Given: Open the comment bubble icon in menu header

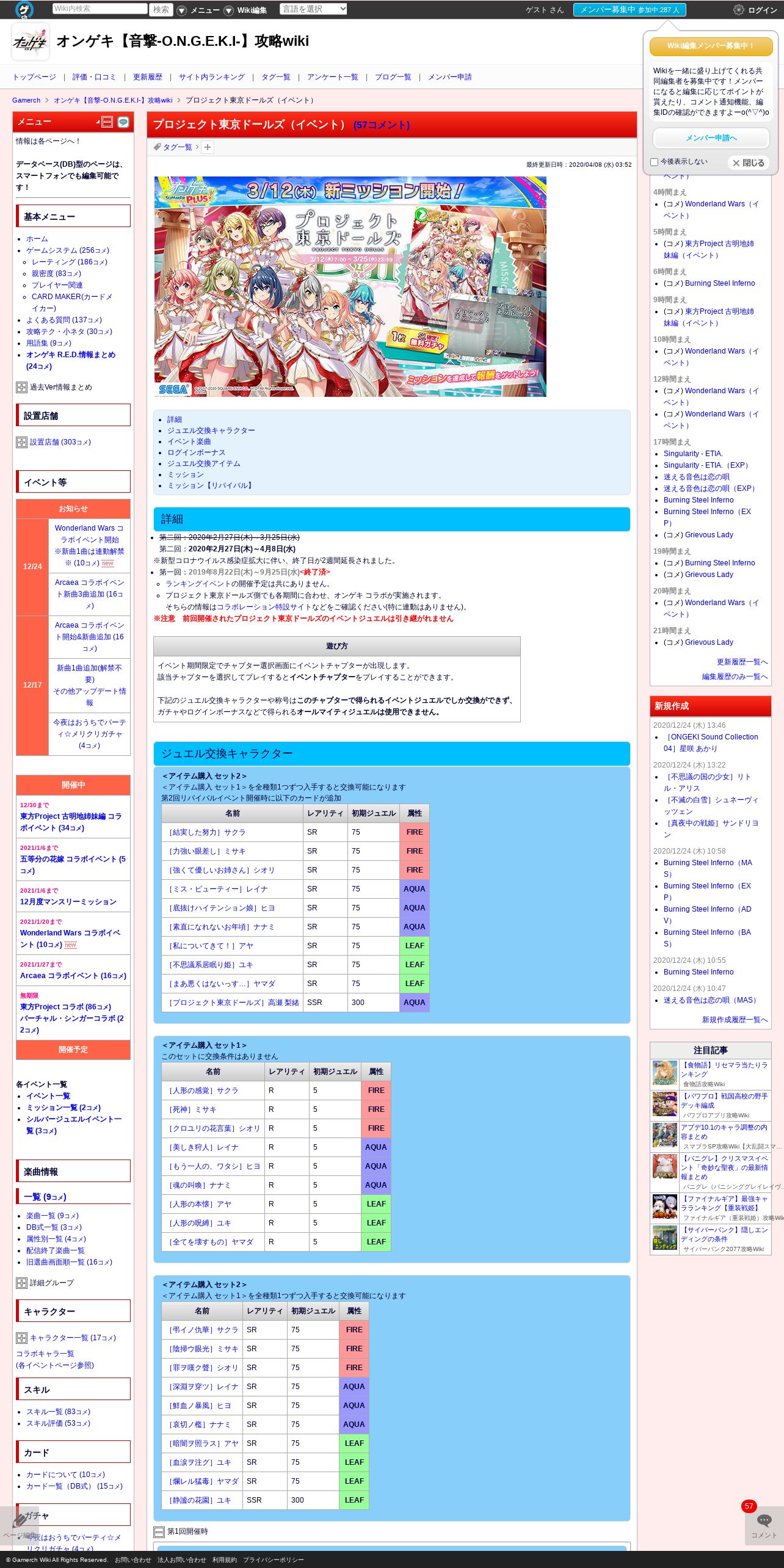Looking at the screenshot, I should pyautogui.click(x=123, y=122).
